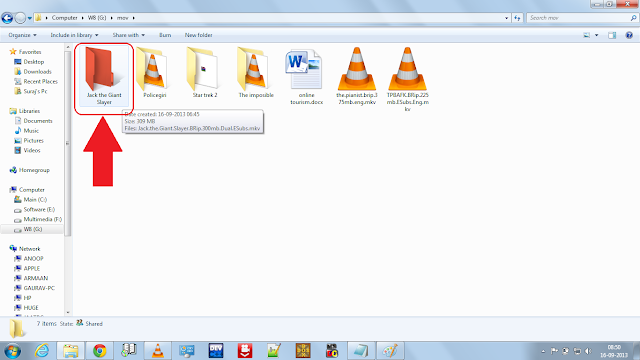Select Homegroup in navigation pane
The image size is (640, 360).
click(x=29, y=170)
